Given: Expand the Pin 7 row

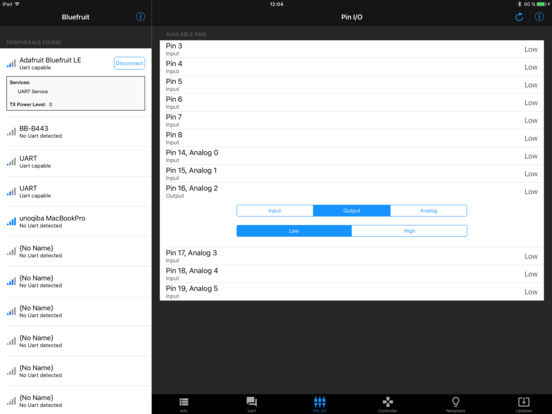Looking at the screenshot, I should pyautogui.click(x=352, y=120).
